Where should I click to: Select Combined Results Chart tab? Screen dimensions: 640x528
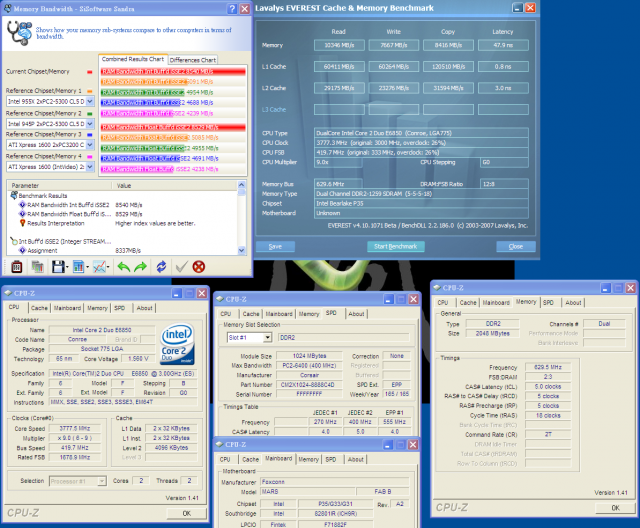coord(133,59)
